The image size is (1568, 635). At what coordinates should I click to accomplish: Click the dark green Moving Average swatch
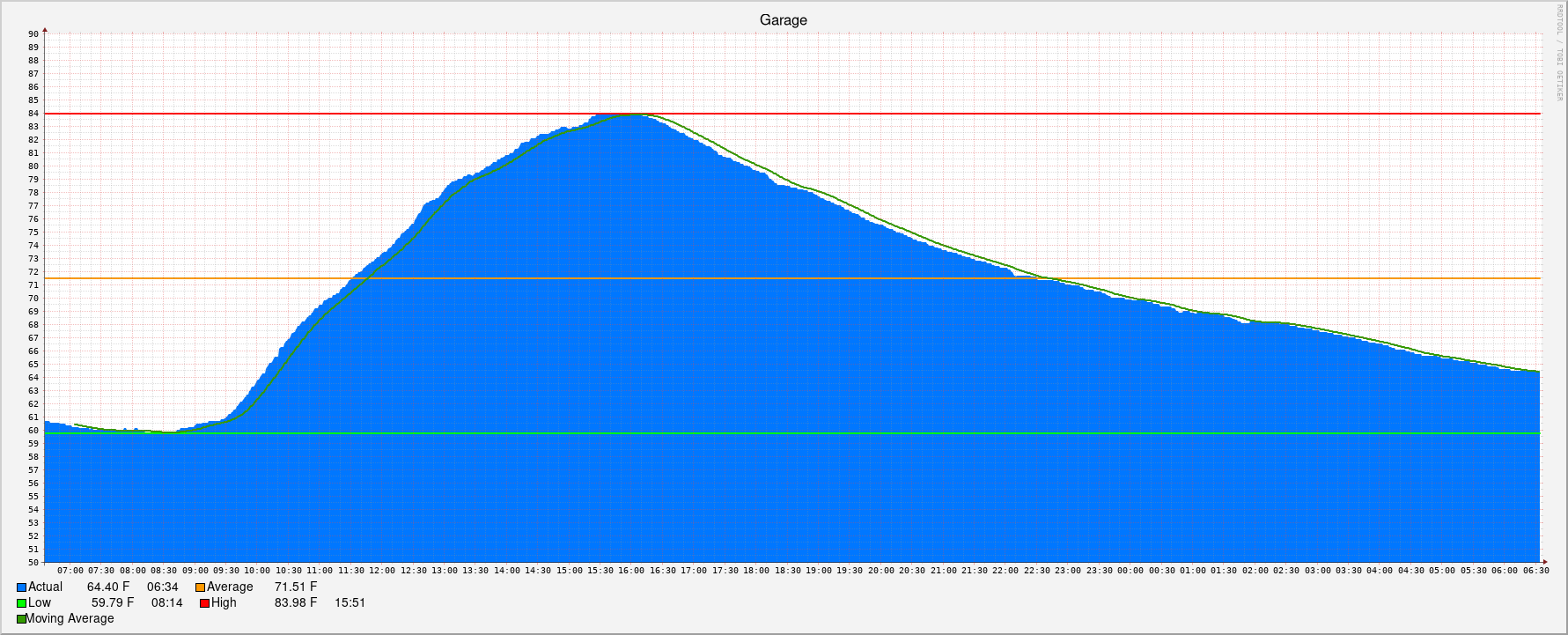(x=21, y=619)
